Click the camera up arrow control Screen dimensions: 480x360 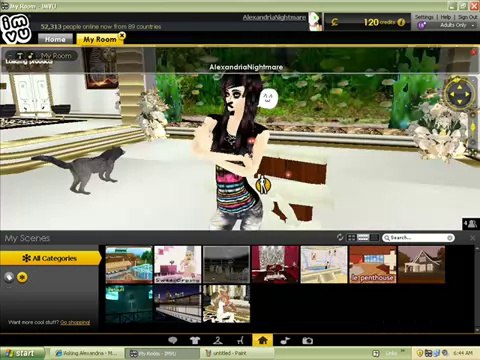click(x=460, y=87)
